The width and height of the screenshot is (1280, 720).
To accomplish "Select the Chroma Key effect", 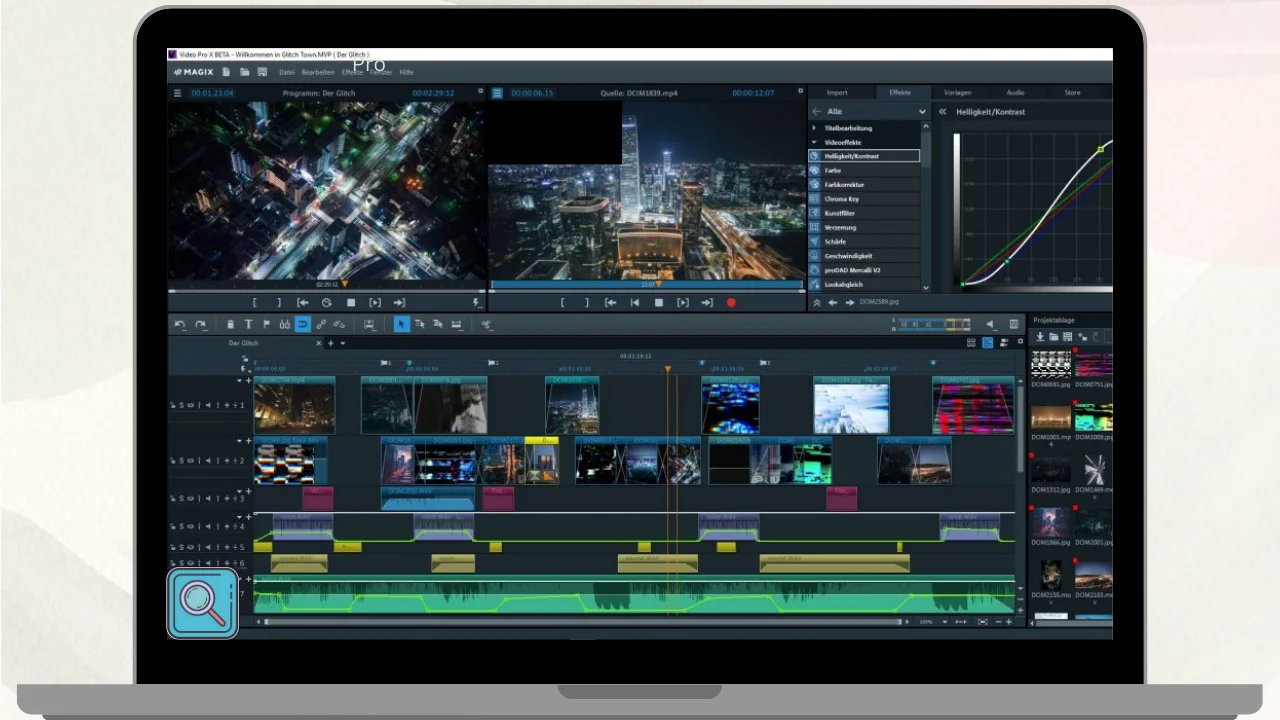I will [x=842, y=199].
